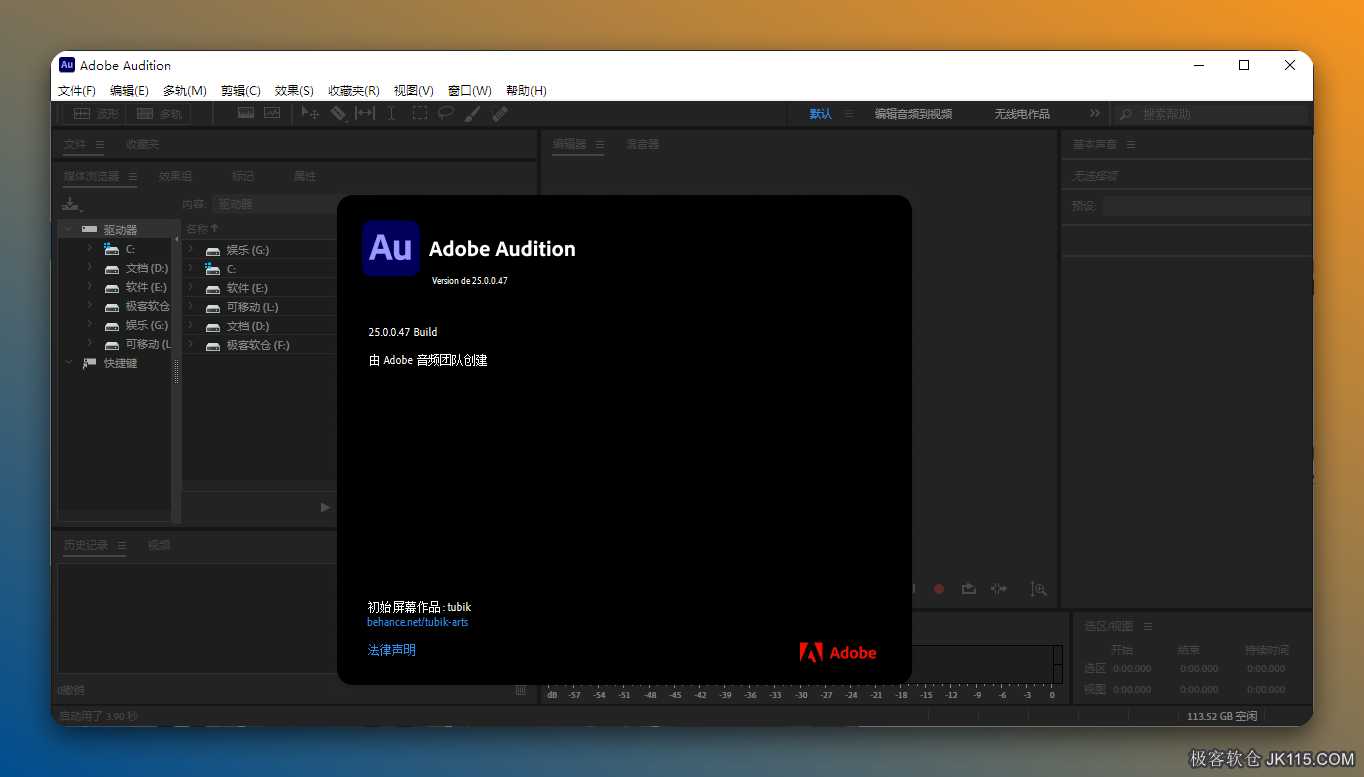Switch to the 视频 tab
The image size is (1364, 777).
pyautogui.click(x=159, y=545)
